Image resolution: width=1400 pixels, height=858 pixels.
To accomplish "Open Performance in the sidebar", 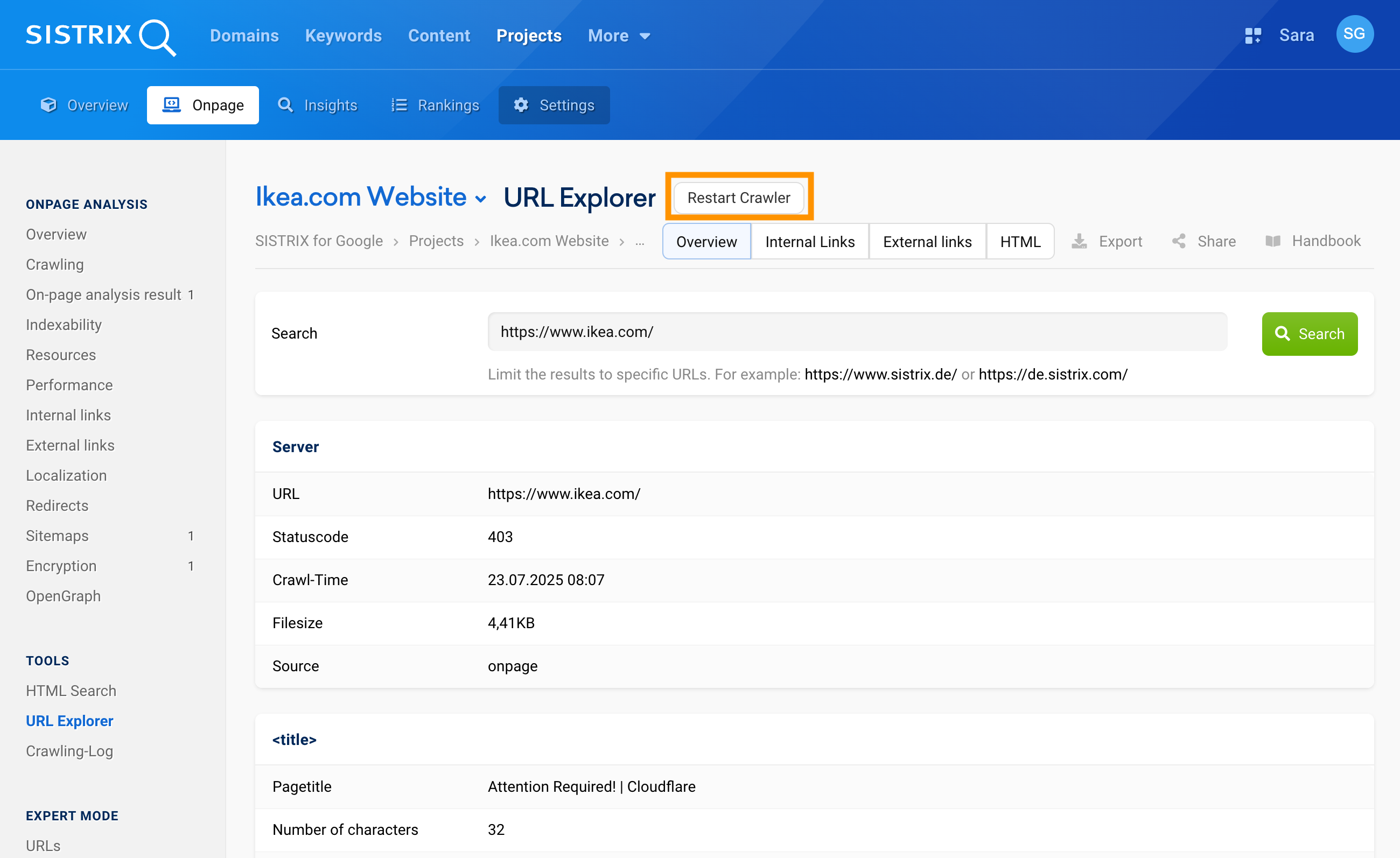I will pos(69,385).
